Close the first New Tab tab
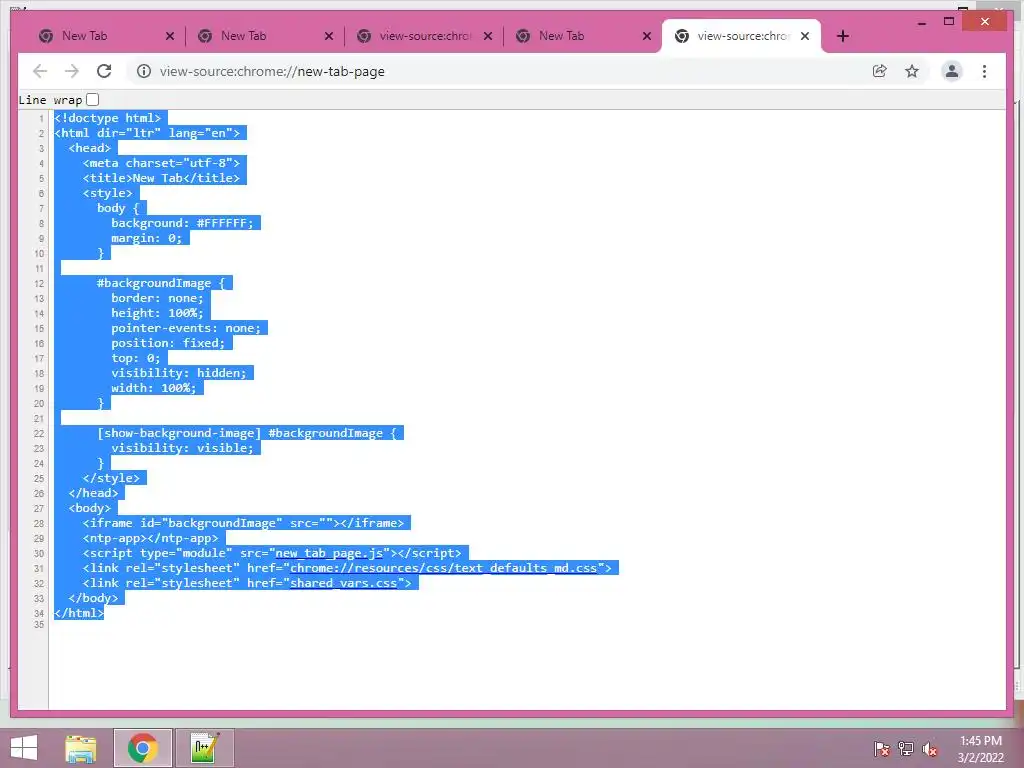This screenshot has height=768, width=1024. [170, 36]
